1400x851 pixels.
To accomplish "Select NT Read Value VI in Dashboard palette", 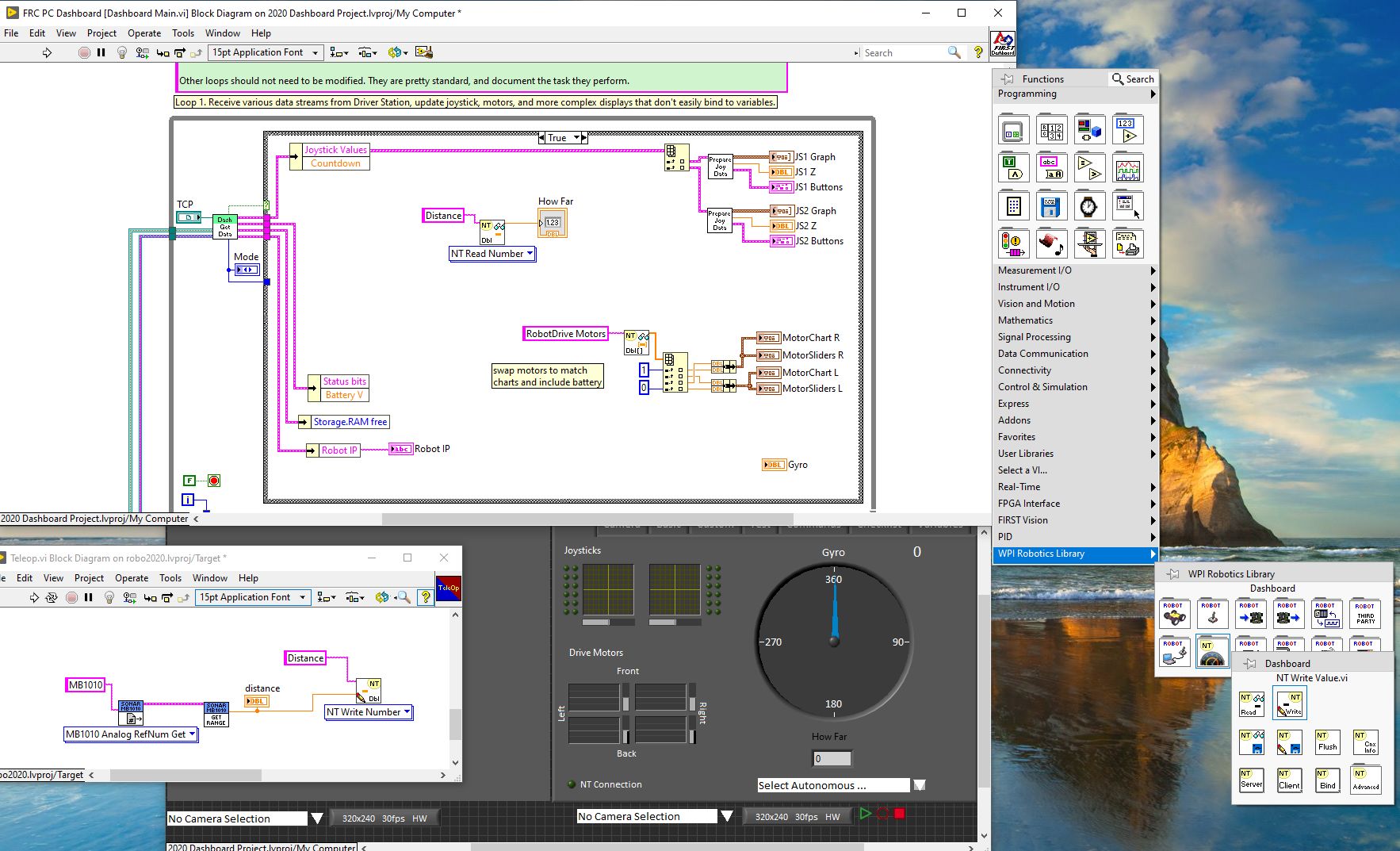I will pos(1252,703).
